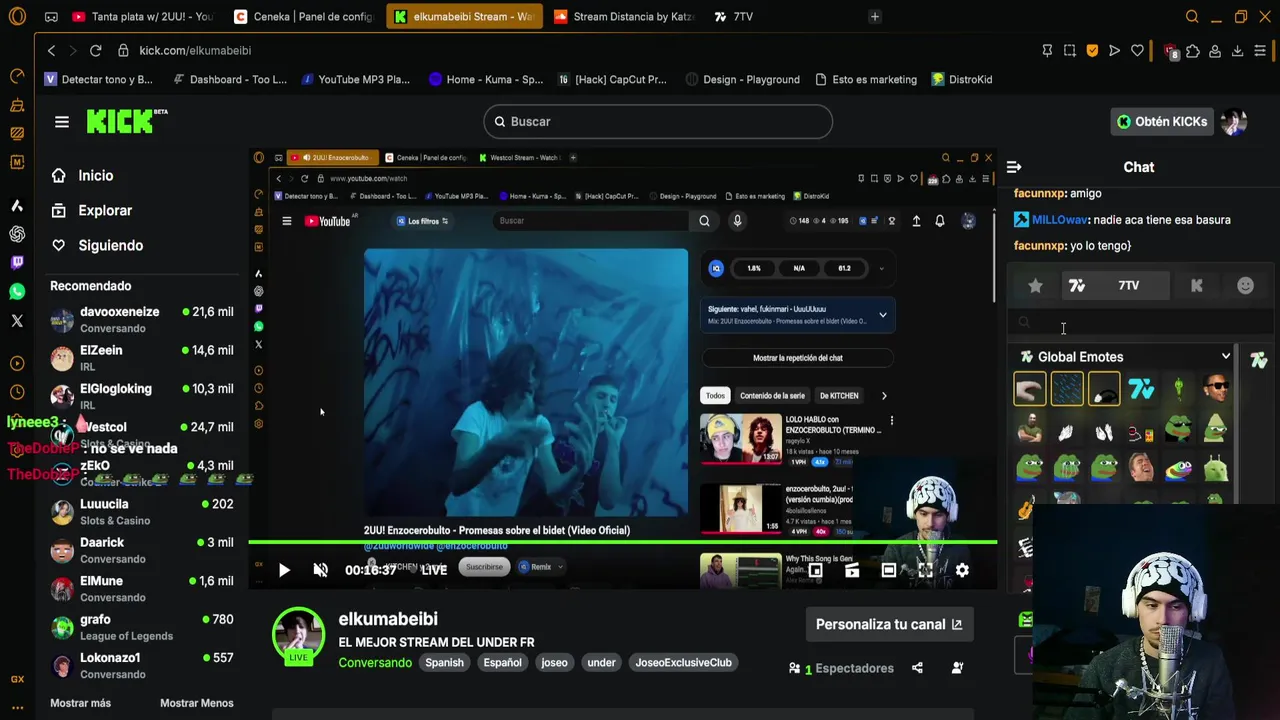Click the 7TV emote set sidebar icon

1258,361
